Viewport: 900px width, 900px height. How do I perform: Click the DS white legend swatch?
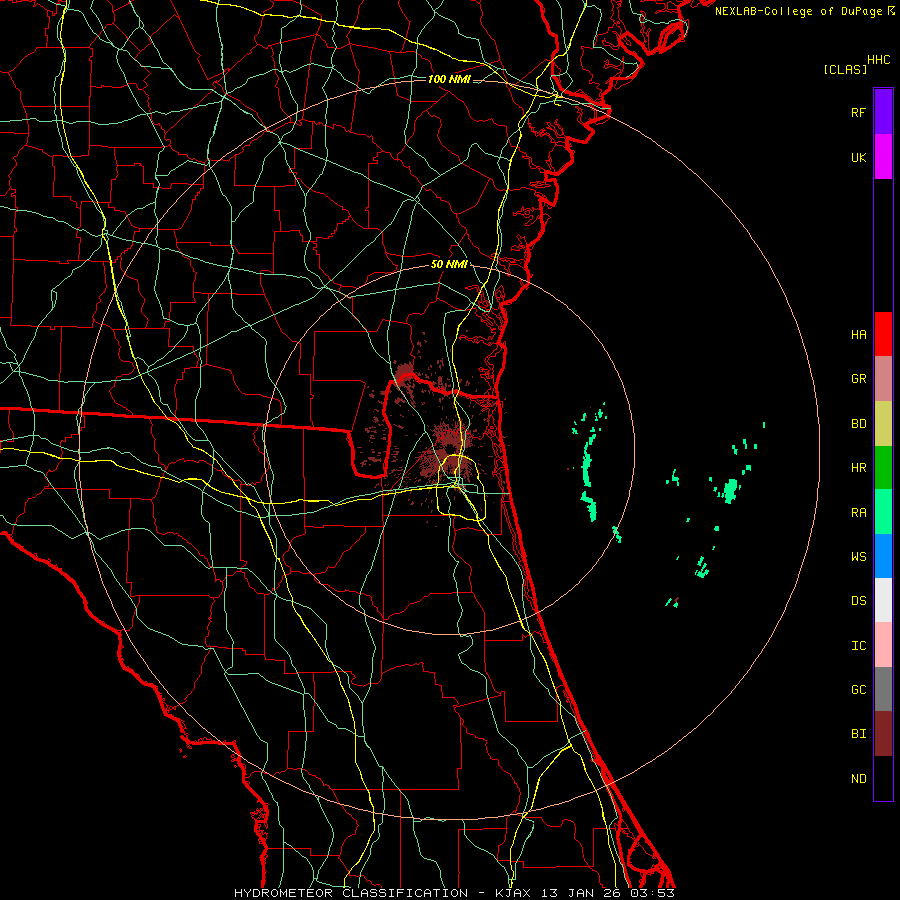pos(883,600)
